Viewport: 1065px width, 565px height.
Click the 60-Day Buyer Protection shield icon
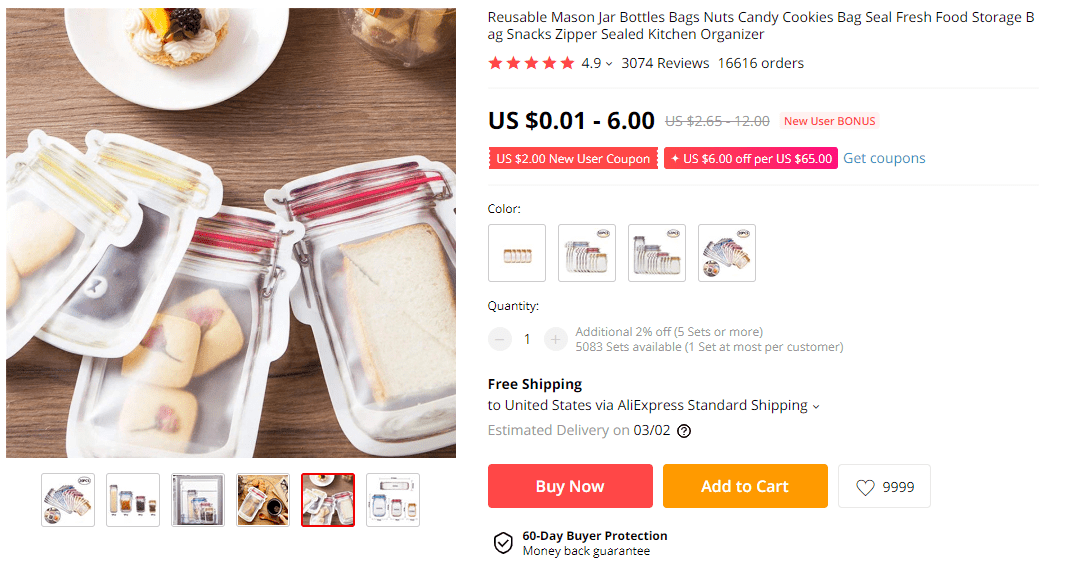click(x=503, y=543)
